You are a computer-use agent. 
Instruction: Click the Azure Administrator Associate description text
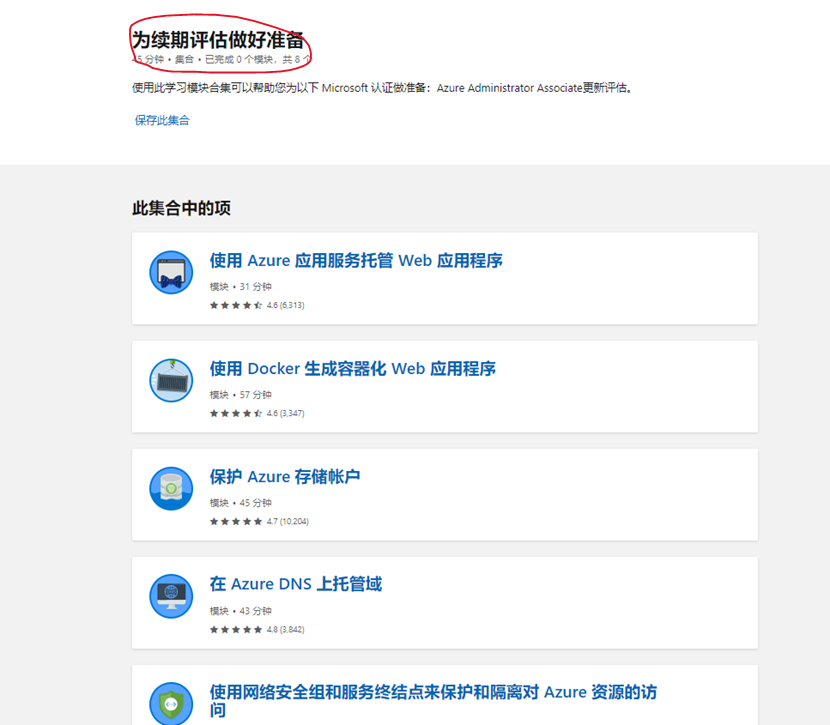pos(382,88)
